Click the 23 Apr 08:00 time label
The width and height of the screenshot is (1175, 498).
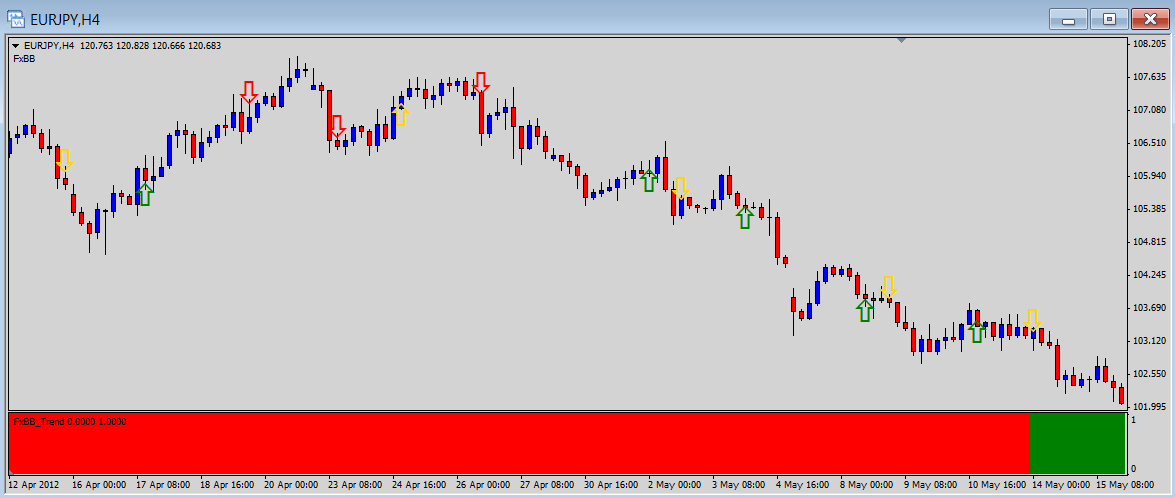[x=355, y=484]
